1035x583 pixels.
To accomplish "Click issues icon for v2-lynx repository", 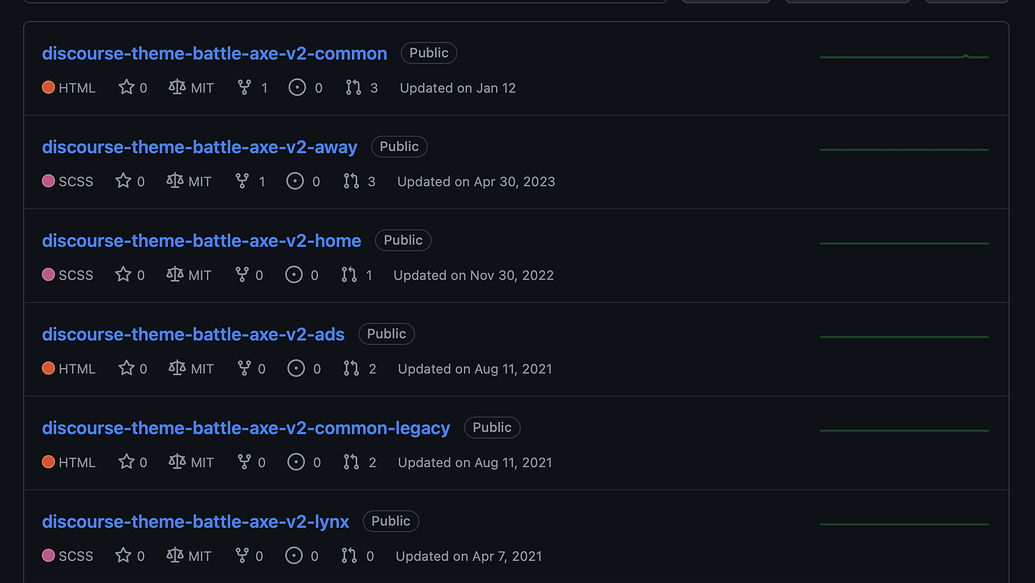I will tap(294, 556).
